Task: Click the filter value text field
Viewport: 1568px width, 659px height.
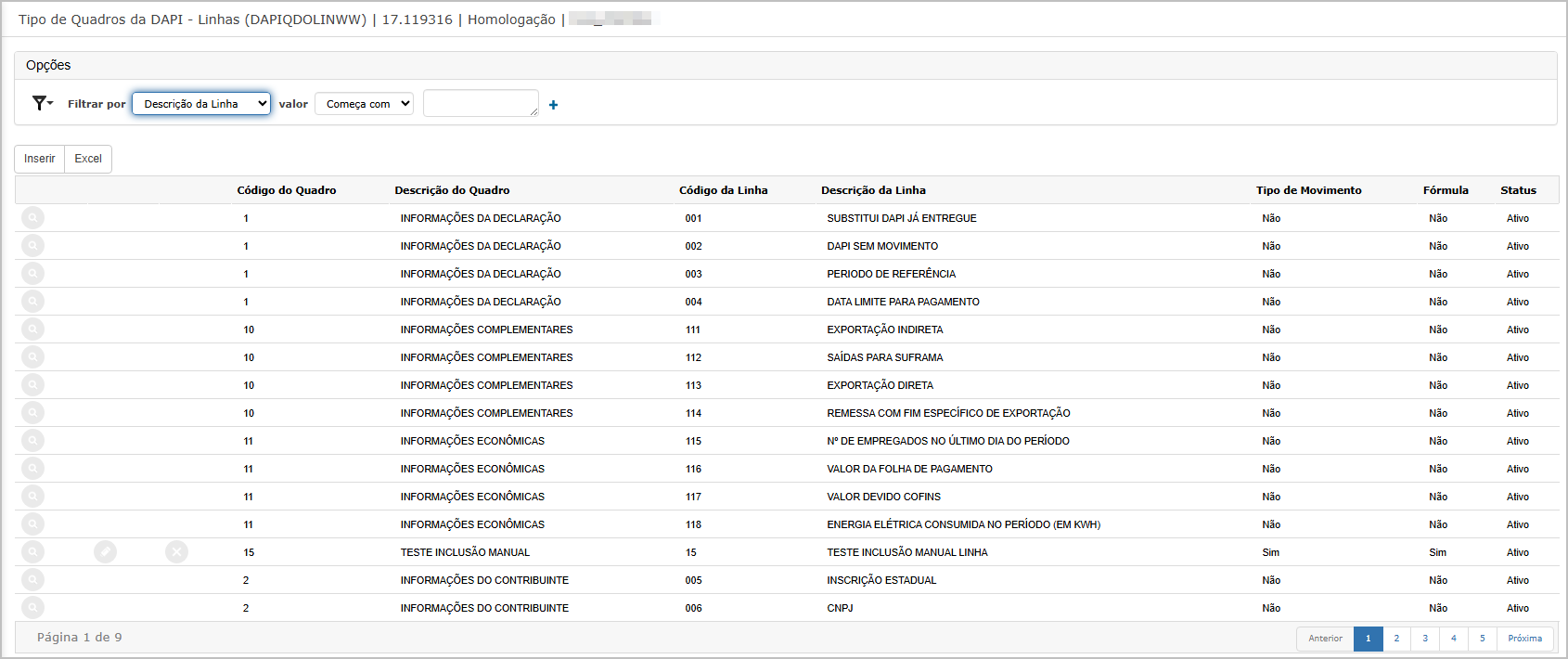Action: point(480,103)
